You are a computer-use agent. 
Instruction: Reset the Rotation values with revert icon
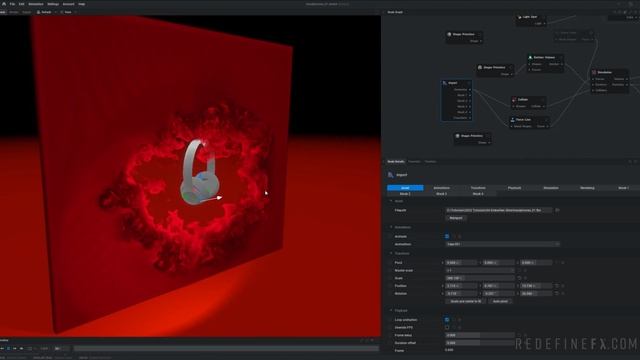point(557,293)
